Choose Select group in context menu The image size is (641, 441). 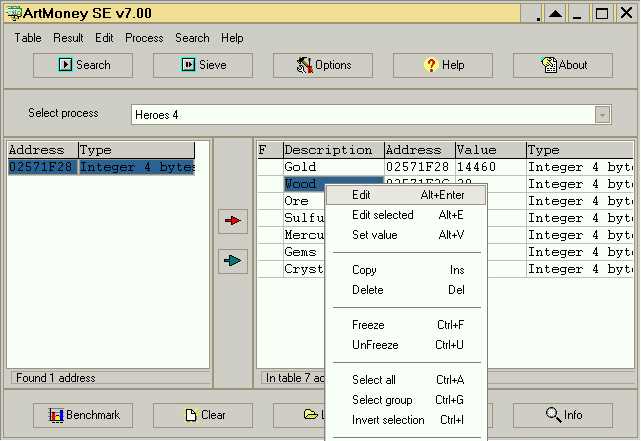pos(406,400)
